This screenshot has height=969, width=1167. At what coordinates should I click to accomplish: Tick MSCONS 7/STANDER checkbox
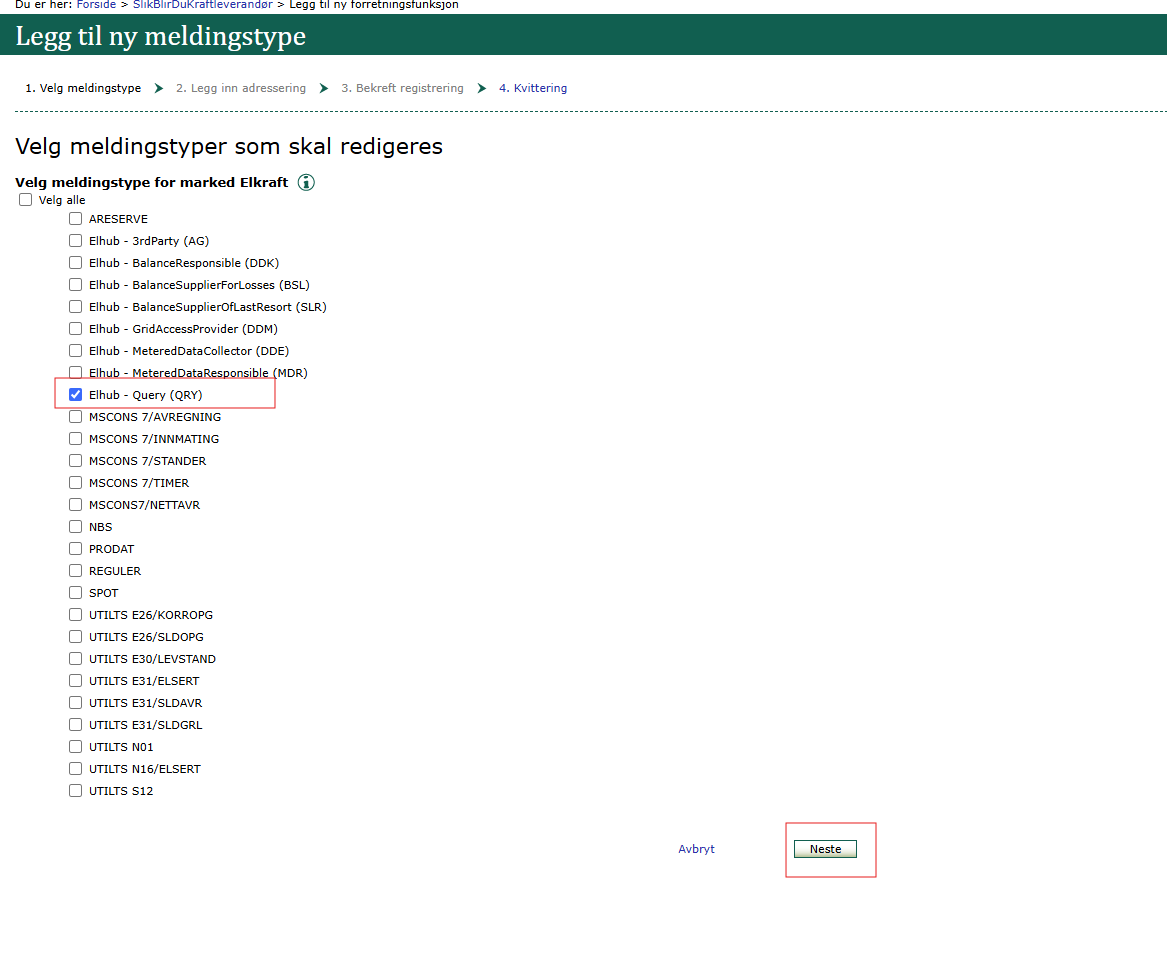pos(75,461)
